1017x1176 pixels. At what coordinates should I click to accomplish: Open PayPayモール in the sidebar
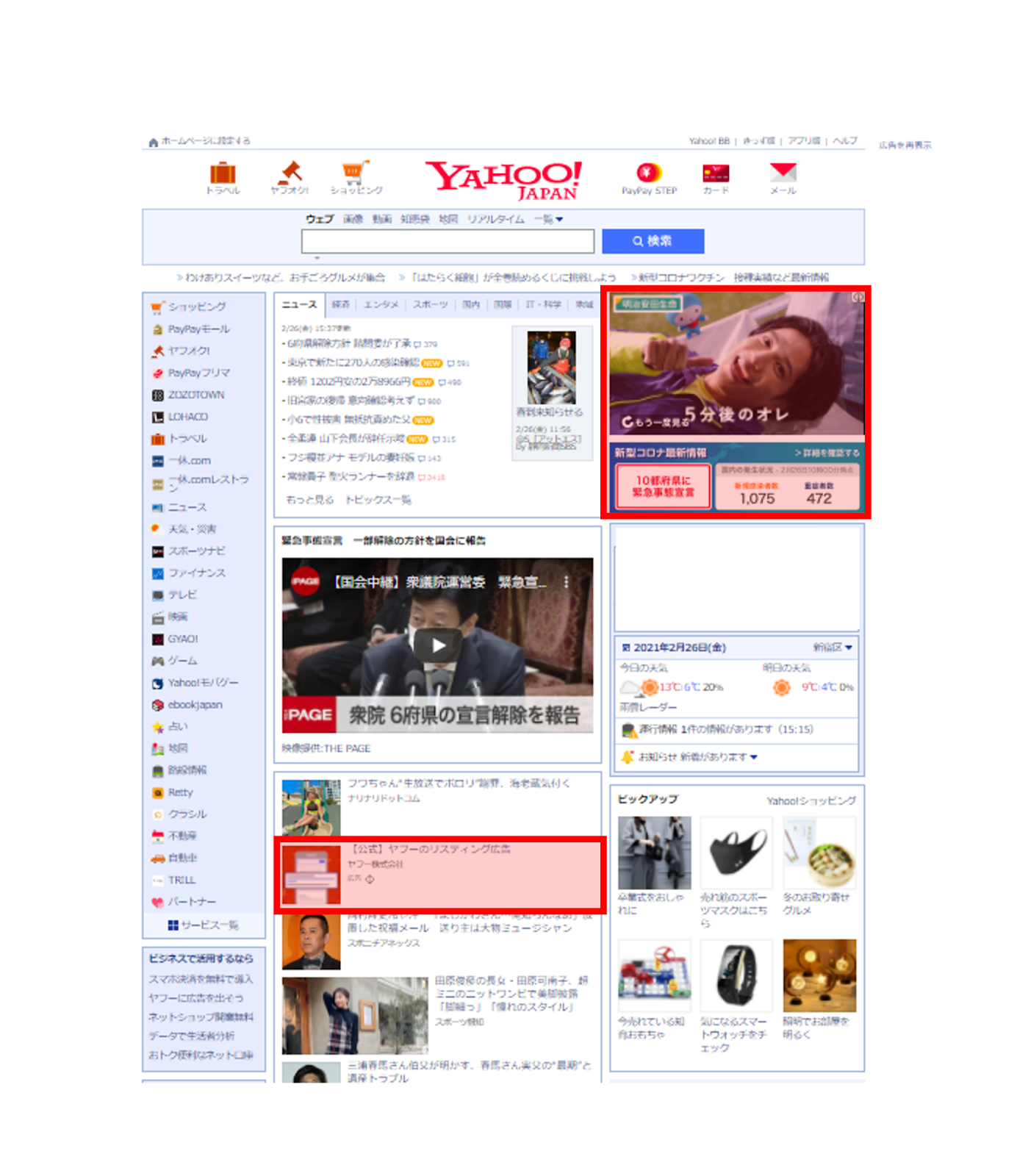click(198, 329)
